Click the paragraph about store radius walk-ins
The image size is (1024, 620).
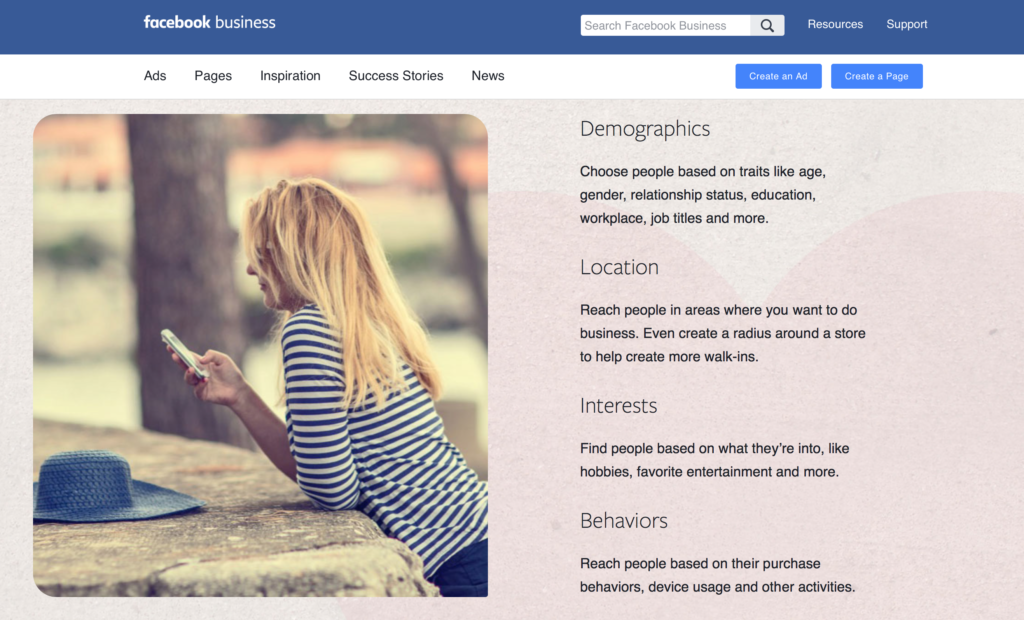pos(722,333)
